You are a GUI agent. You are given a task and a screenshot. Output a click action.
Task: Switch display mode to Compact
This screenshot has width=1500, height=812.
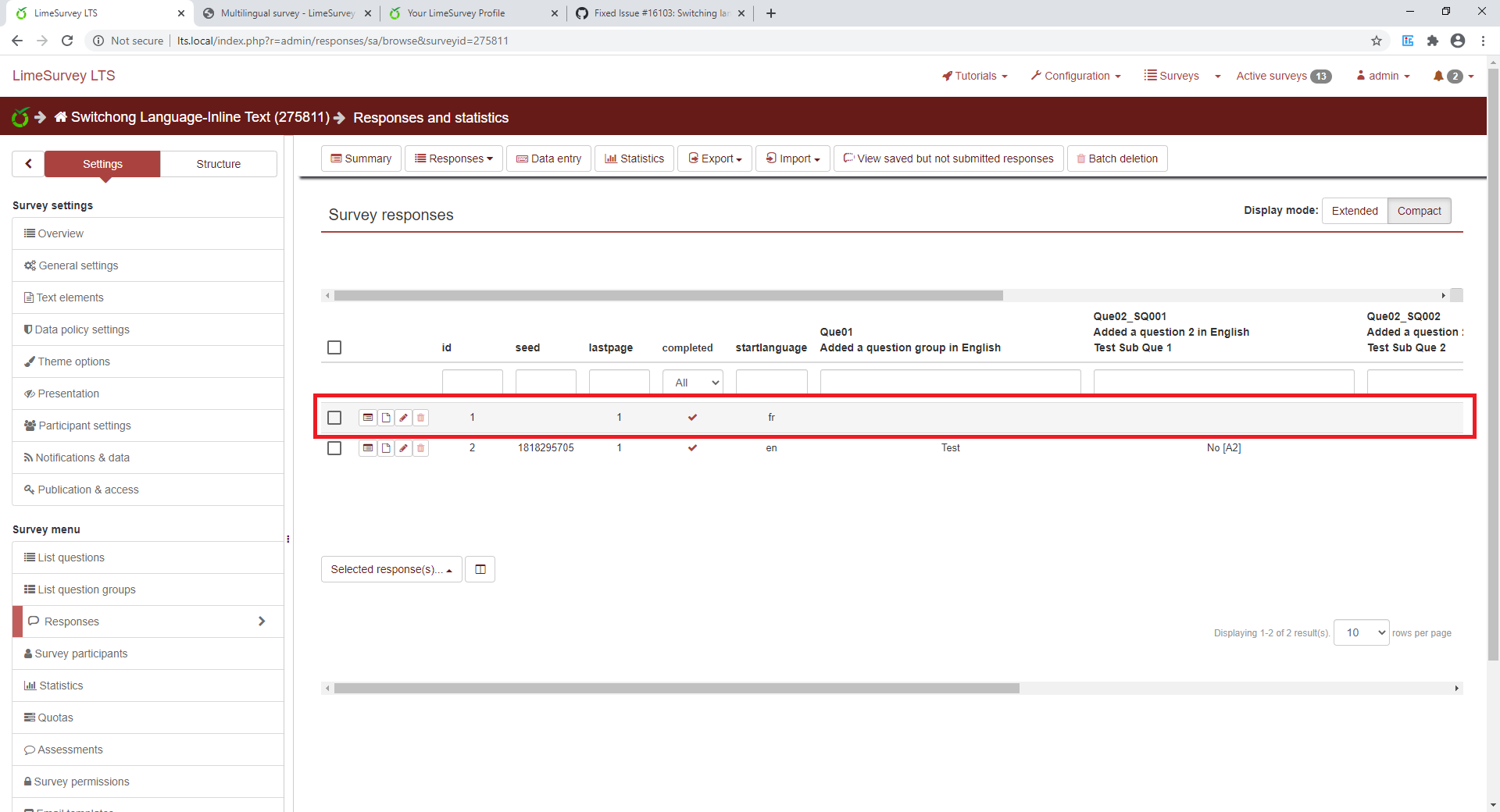(1419, 211)
